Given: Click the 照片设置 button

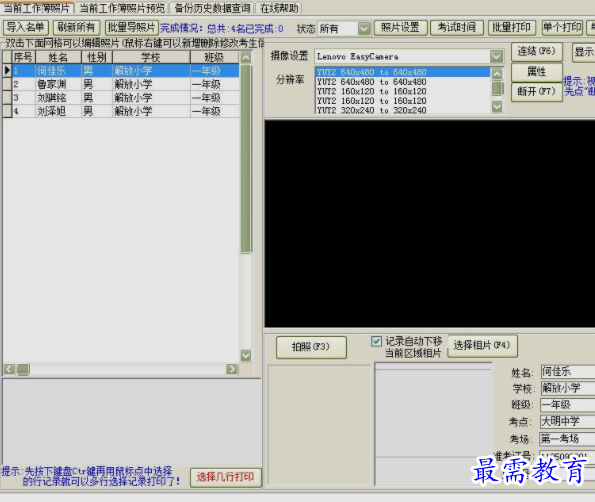Looking at the screenshot, I should pos(400,28).
